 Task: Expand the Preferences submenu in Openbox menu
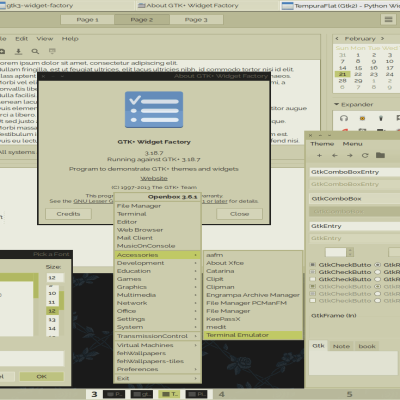(157, 369)
